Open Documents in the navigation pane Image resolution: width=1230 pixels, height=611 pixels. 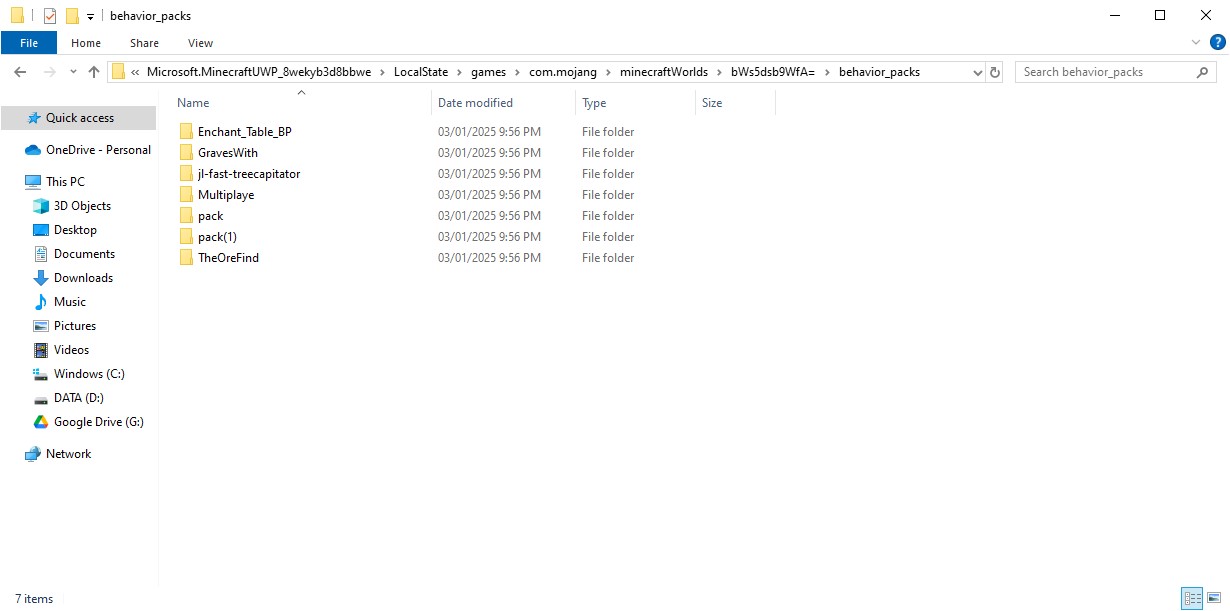tap(84, 254)
